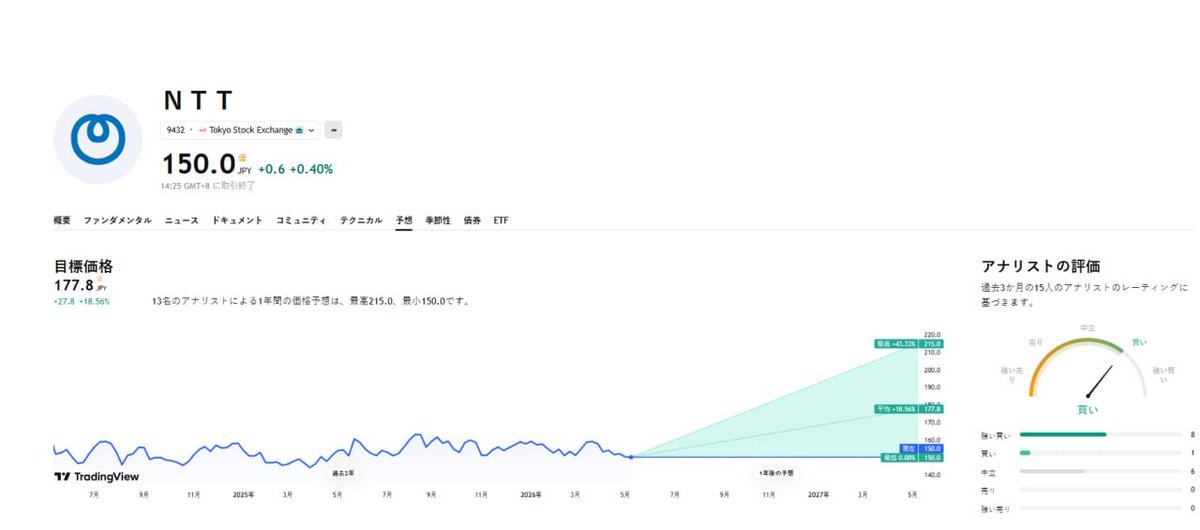Click the 2025年 label on the time axis
Image resolution: width=1200 pixels, height=530 pixels.
click(243, 494)
